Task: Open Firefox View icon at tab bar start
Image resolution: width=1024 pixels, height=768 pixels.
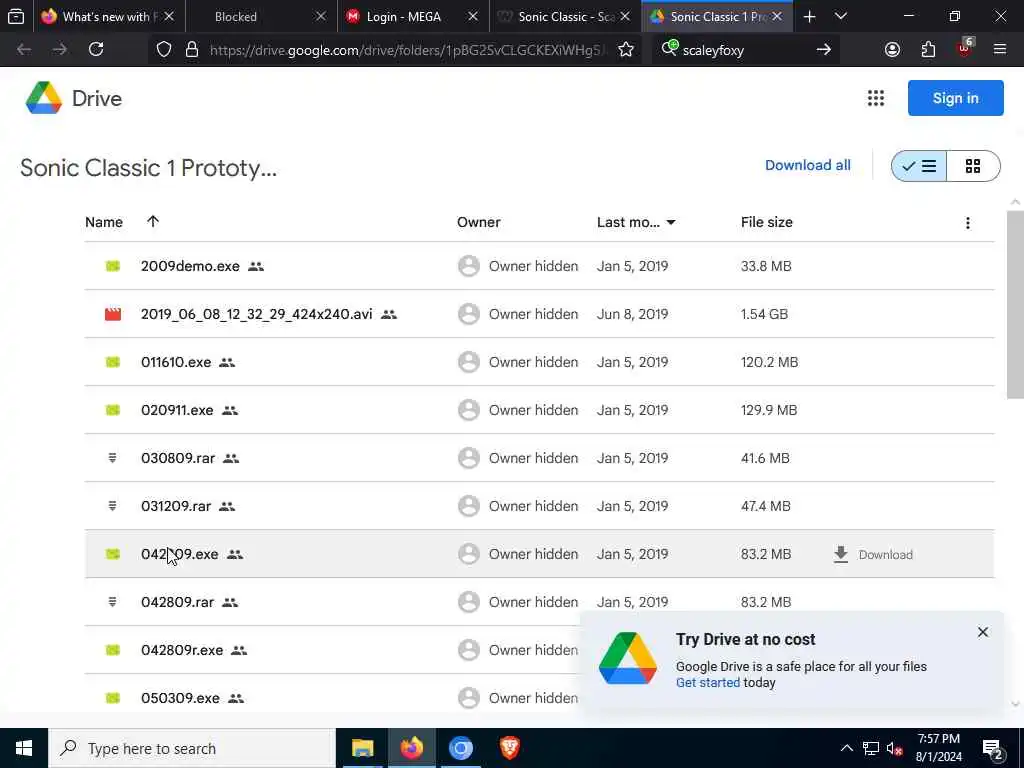Action: 16,16
